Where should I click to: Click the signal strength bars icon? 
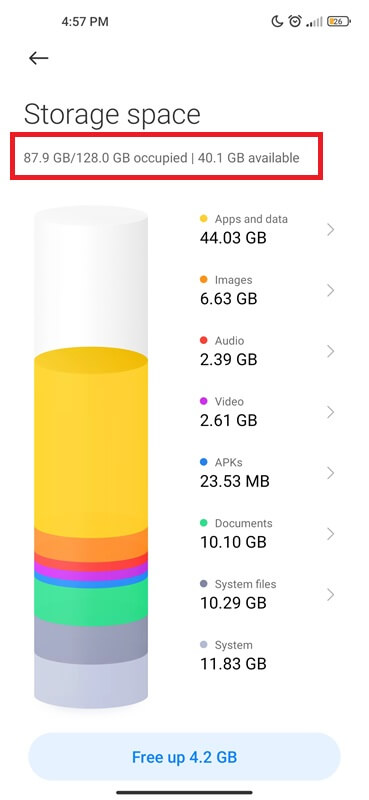pyautogui.click(x=314, y=22)
